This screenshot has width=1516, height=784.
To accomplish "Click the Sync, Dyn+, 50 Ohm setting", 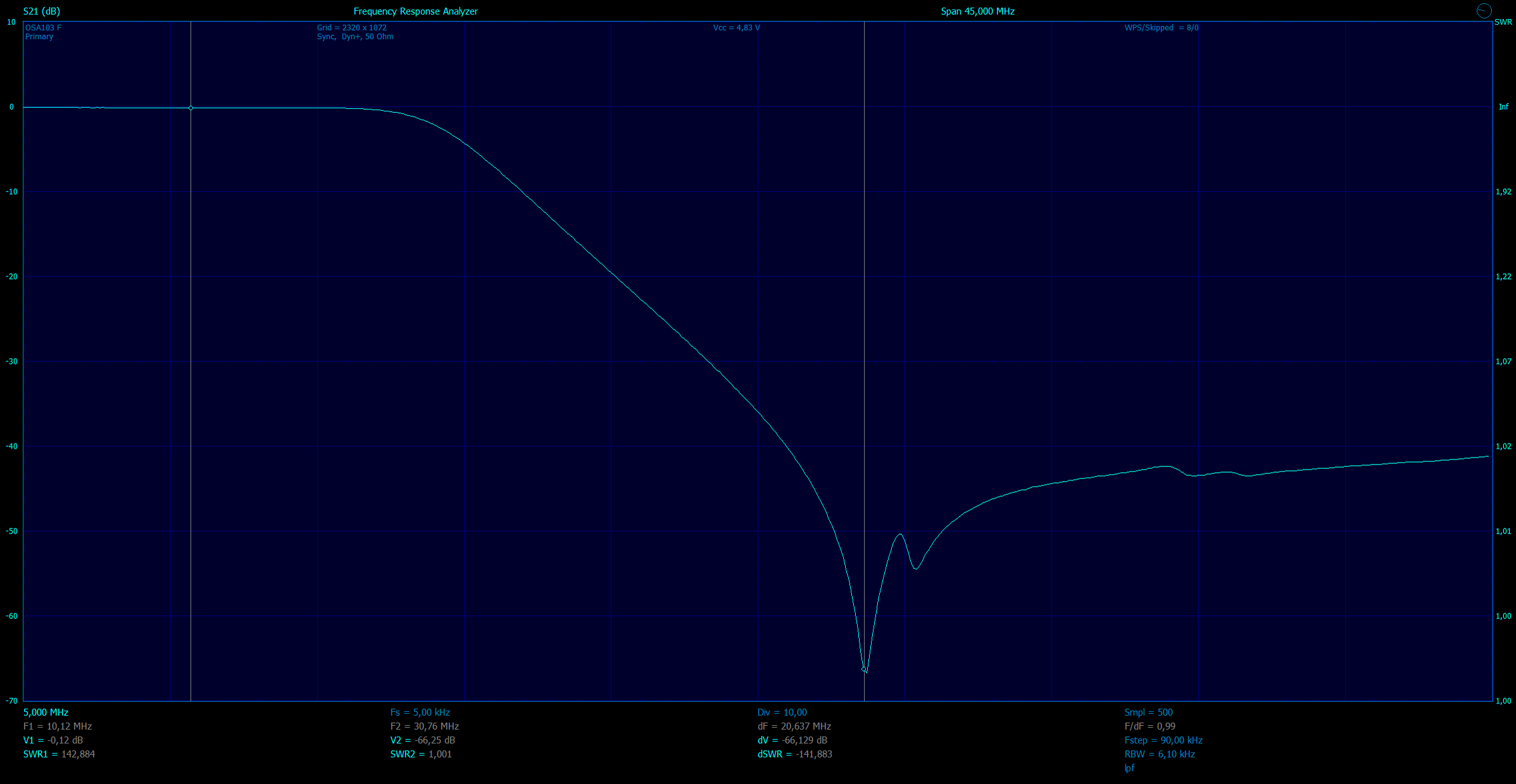I will point(355,37).
